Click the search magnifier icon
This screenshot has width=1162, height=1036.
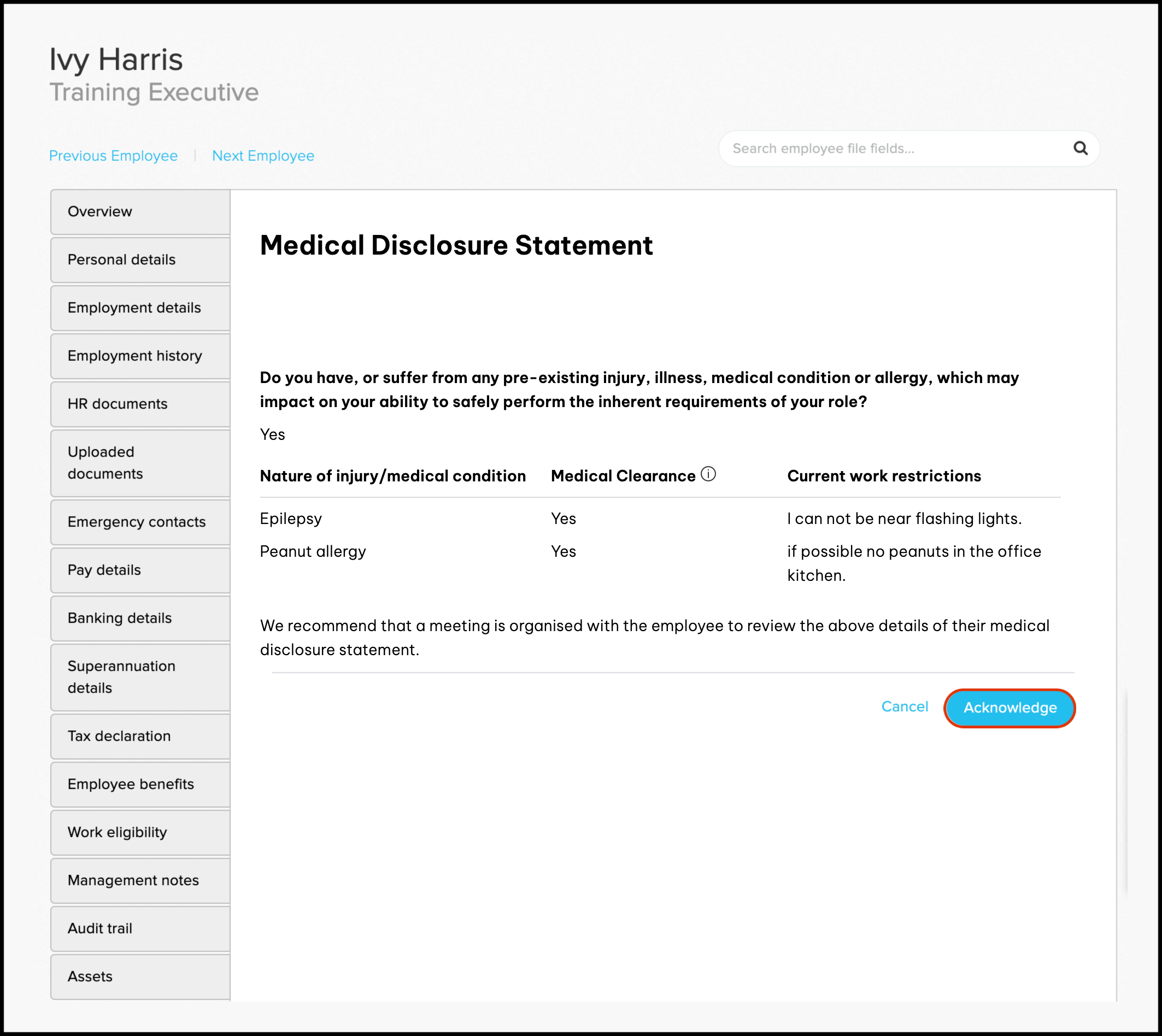(x=1080, y=149)
